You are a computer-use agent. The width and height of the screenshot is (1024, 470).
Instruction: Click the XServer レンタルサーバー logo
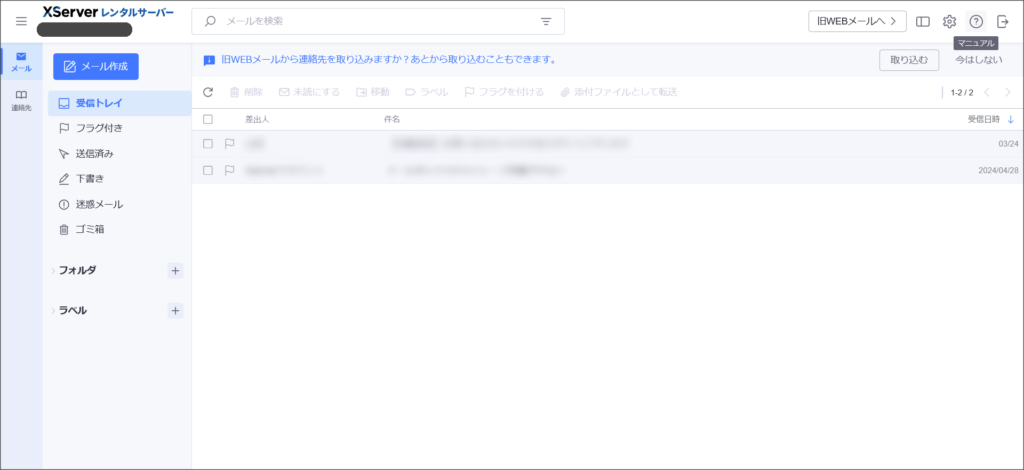[108, 12]
